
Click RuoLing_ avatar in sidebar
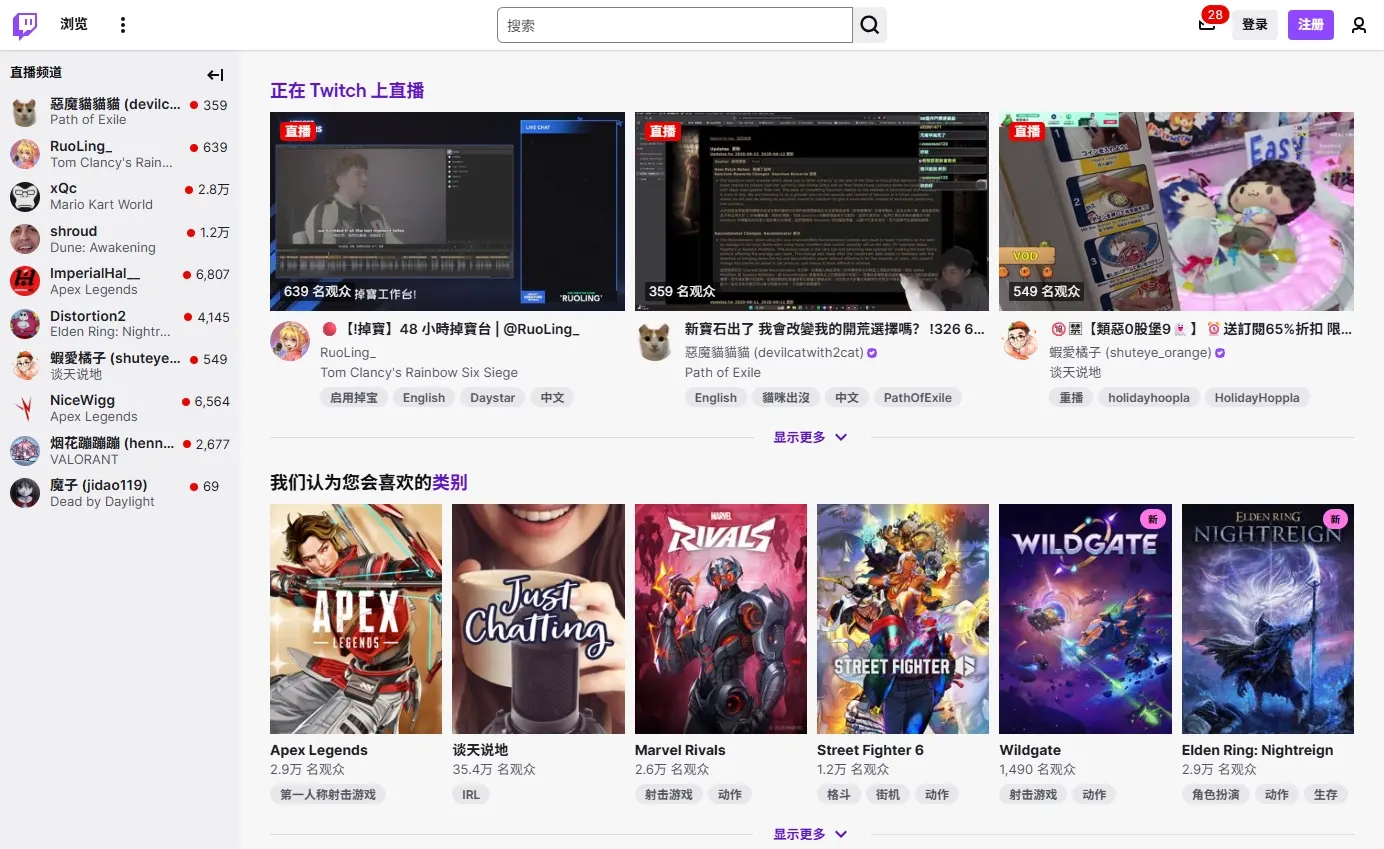click(25, 154)
